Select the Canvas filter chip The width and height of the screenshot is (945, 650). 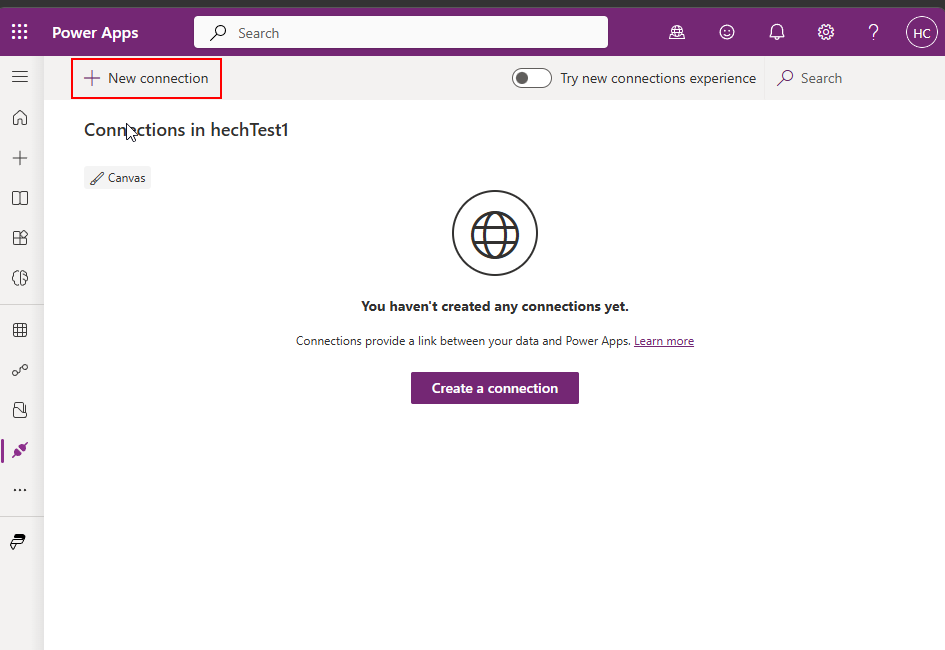point(118,178)
